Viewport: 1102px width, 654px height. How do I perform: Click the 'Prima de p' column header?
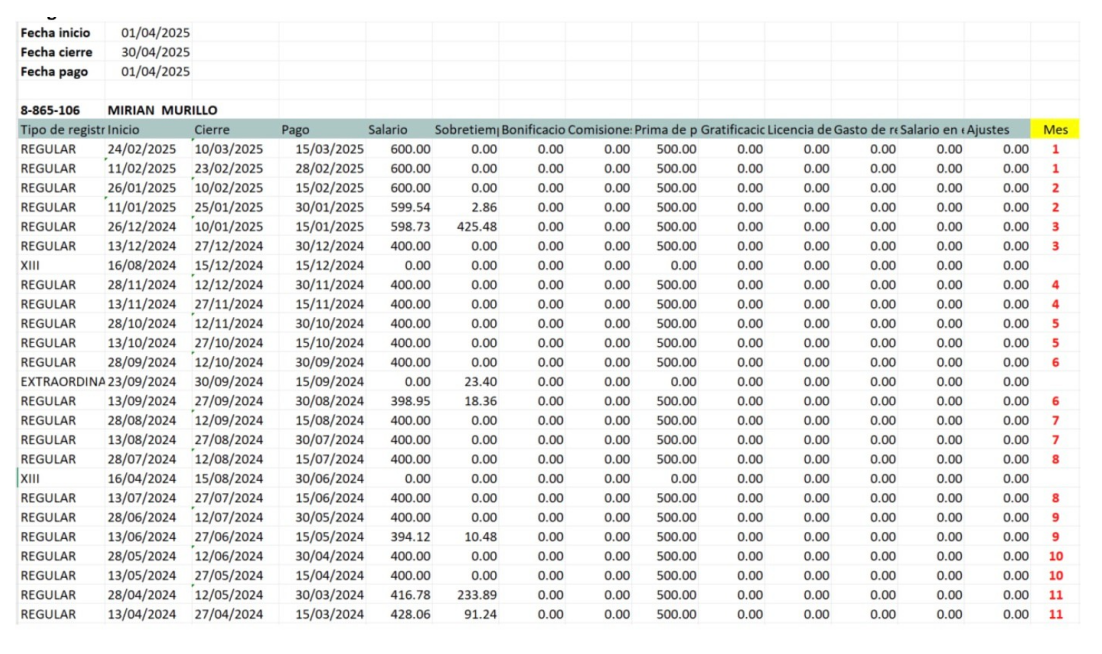[666, 130]
